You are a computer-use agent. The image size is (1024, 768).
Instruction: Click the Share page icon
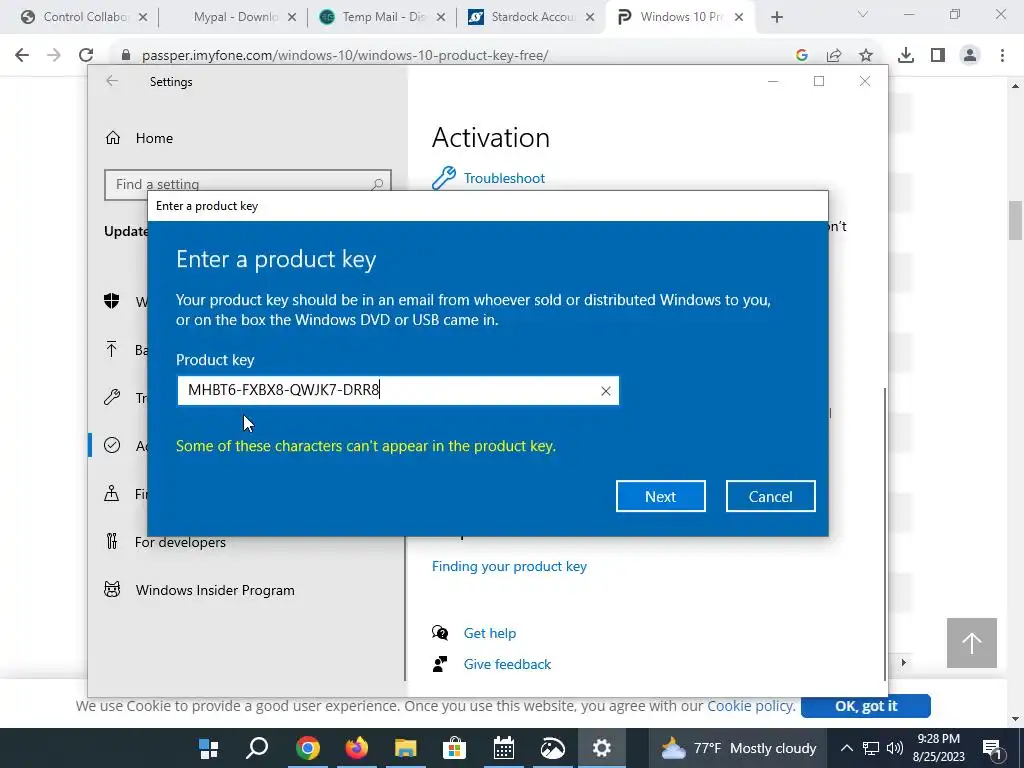(x=834, y=56)
